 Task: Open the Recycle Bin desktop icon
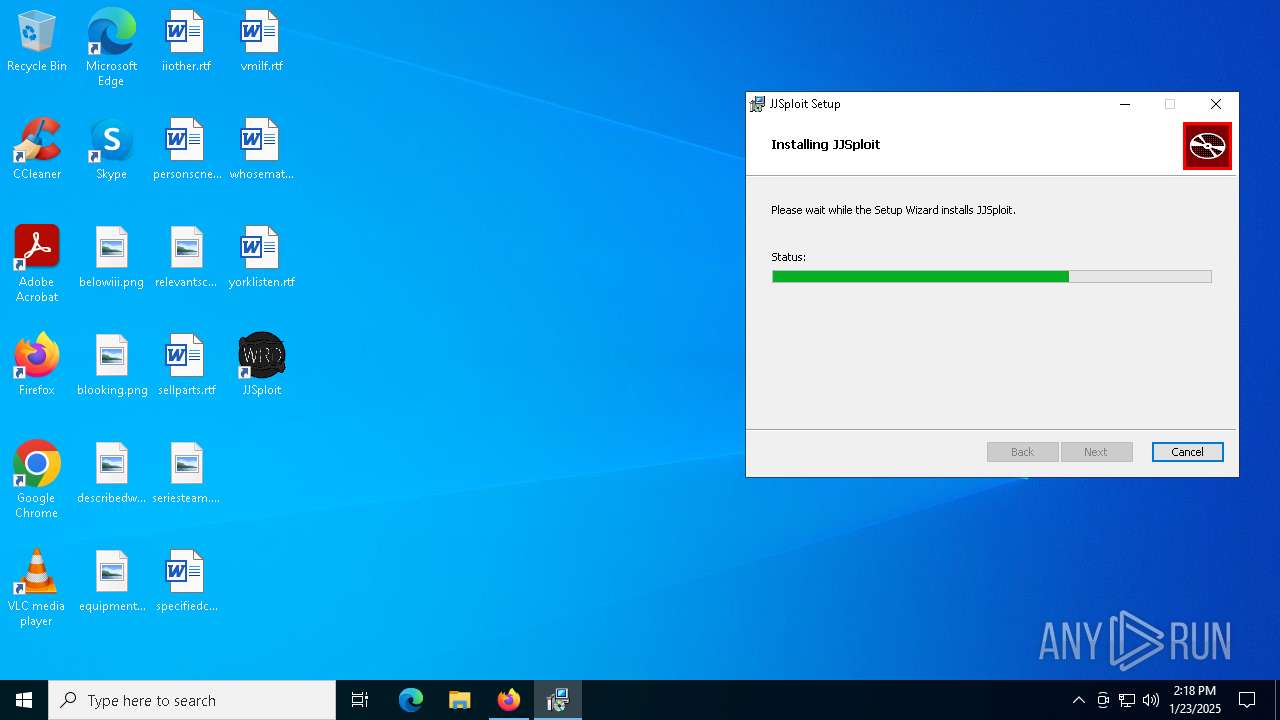tap(37, 41)
